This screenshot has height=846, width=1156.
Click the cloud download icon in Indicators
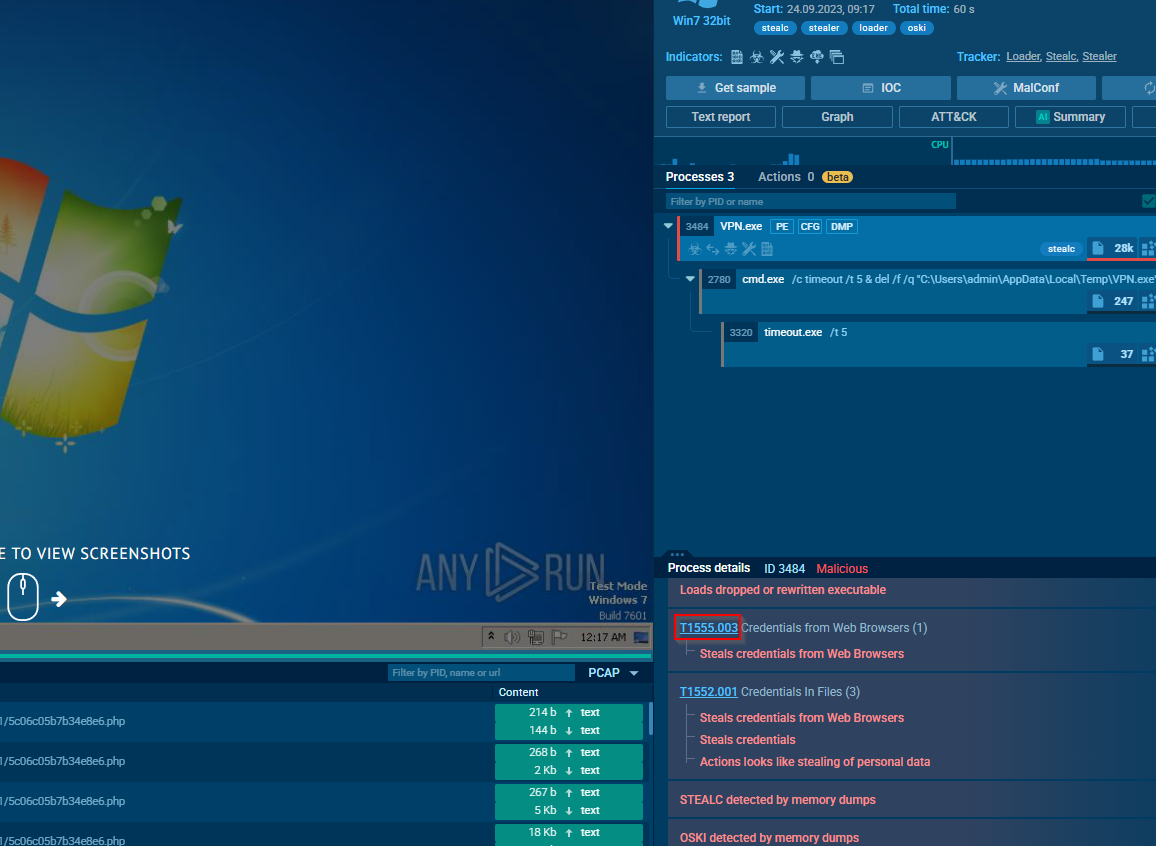pos(817,57)
